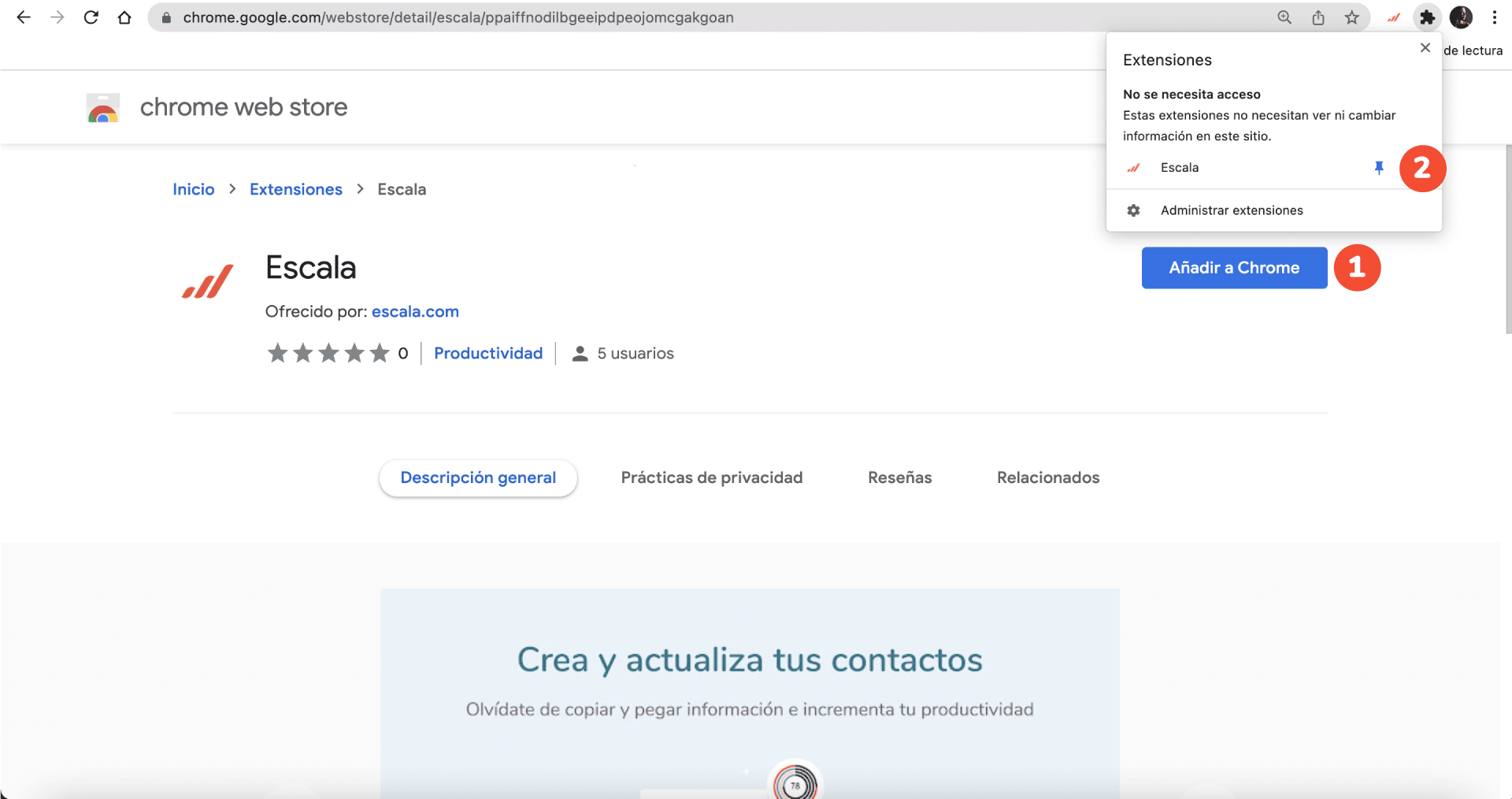Open the Extensiones breadcrumb link
This screenshot has height=799, width=1512.
[296, 189]
